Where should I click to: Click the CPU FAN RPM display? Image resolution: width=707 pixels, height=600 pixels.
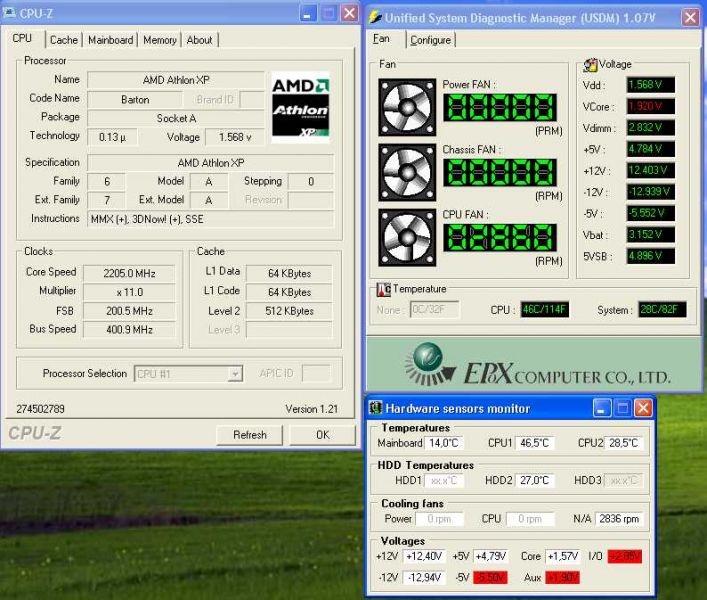tap(500, 238)
